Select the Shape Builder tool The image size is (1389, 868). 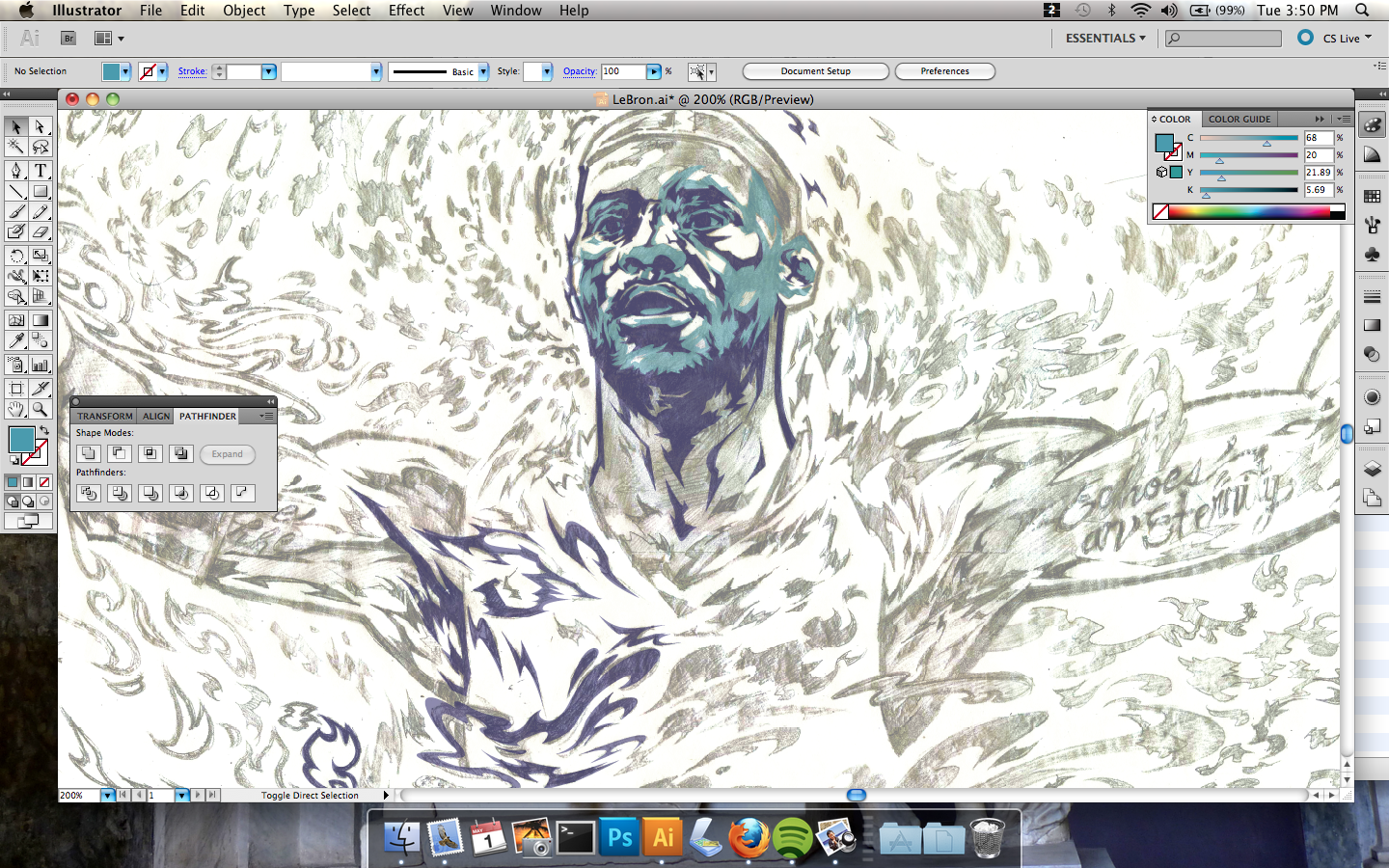coord(16,296)
